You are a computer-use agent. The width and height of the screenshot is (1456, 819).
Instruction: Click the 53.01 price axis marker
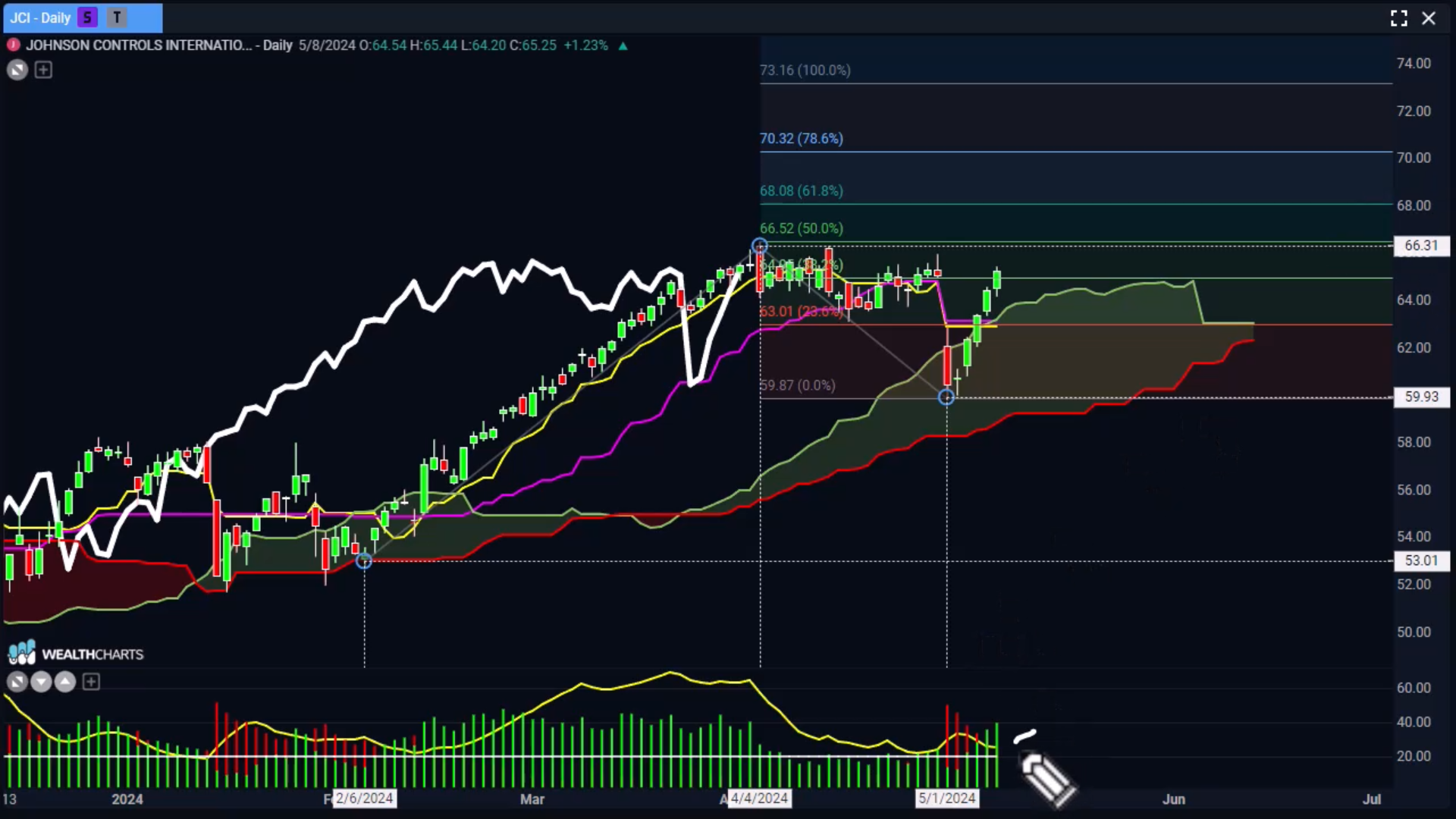[x=1421, y=561]
